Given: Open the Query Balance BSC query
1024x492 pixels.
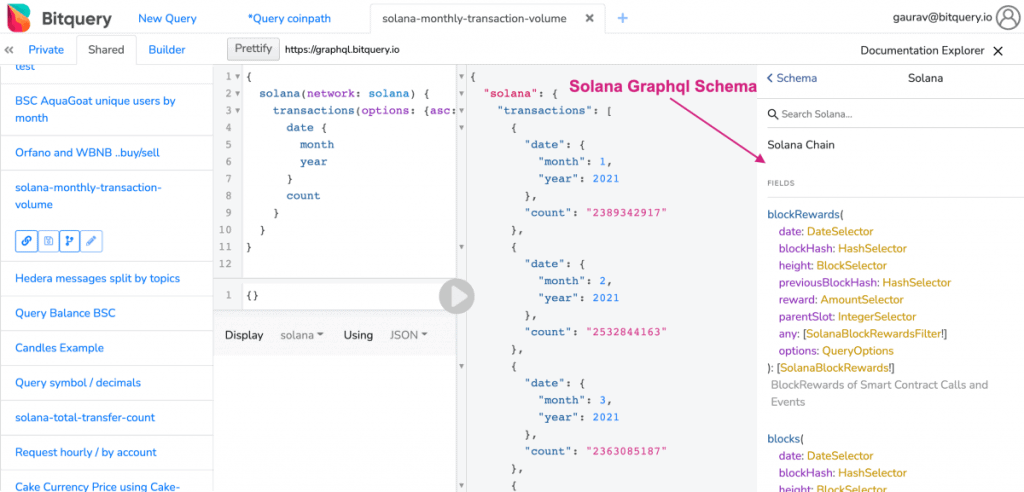Looking at the screenshot, I should tap(65, 313).
